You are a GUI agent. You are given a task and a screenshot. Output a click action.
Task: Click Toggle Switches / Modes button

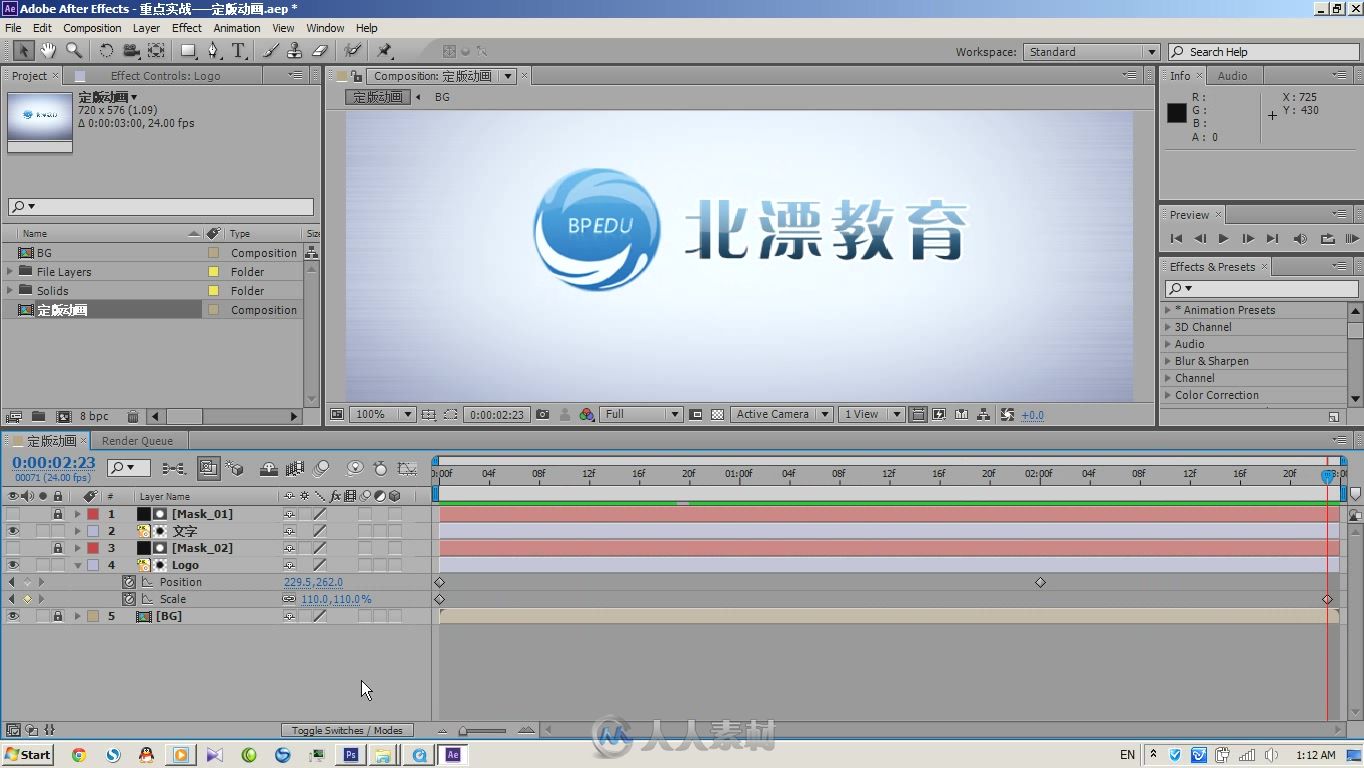347,730
